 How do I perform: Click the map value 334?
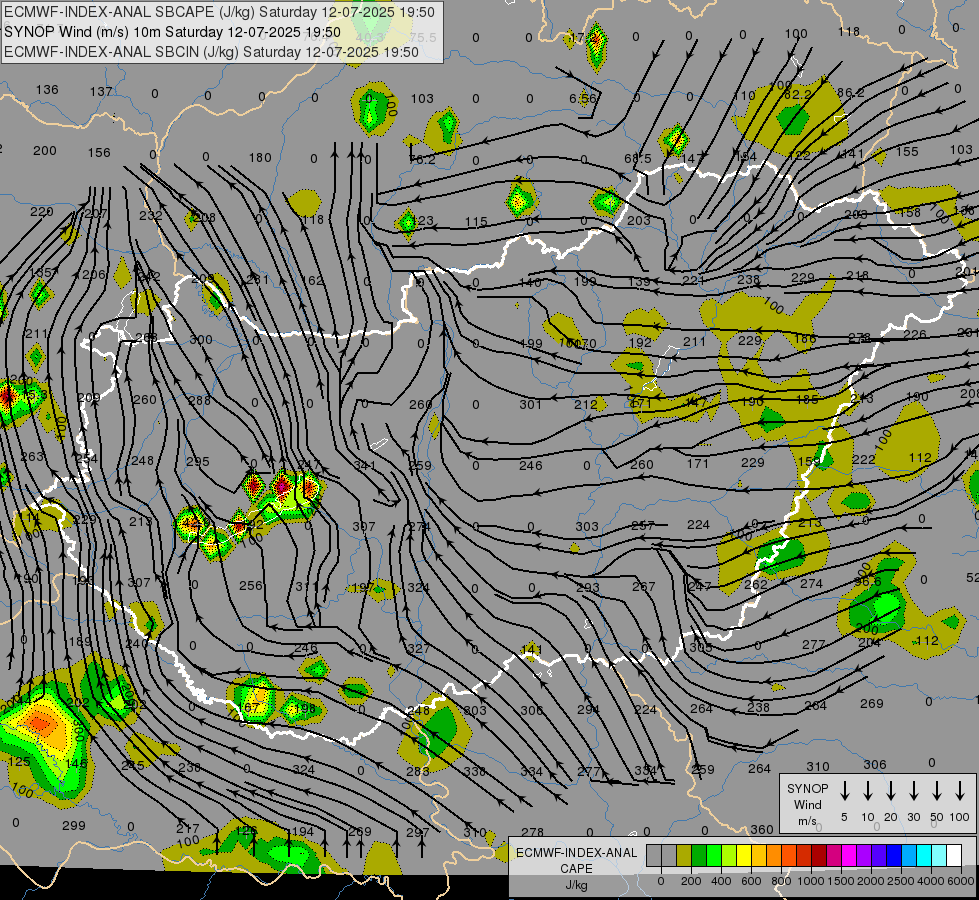531,771
